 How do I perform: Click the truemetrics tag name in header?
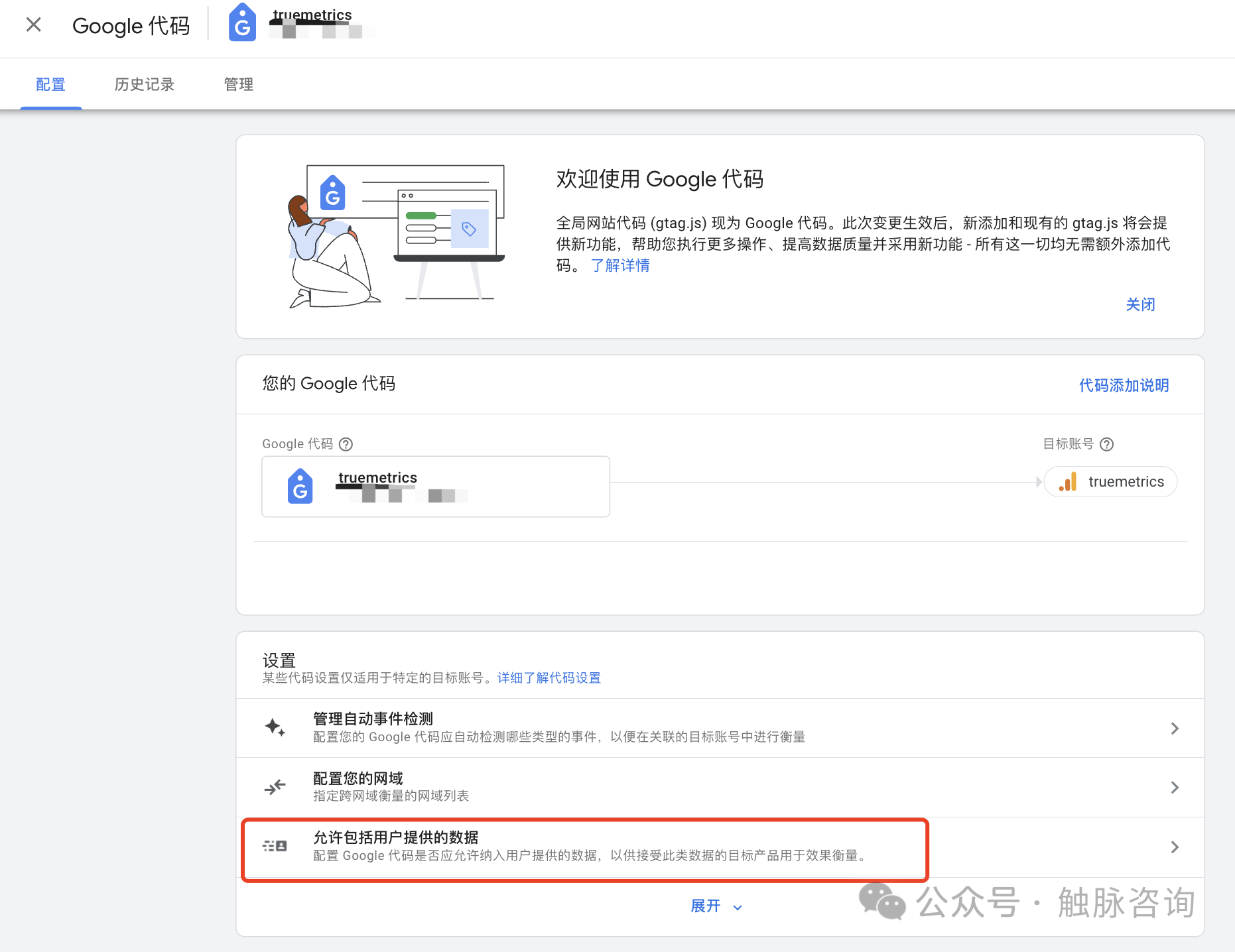coord(312,15)
